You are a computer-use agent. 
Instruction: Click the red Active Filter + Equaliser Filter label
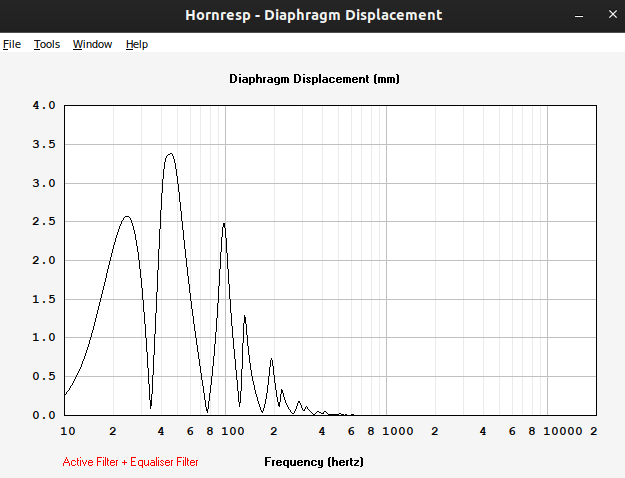[x=130, y=462]
